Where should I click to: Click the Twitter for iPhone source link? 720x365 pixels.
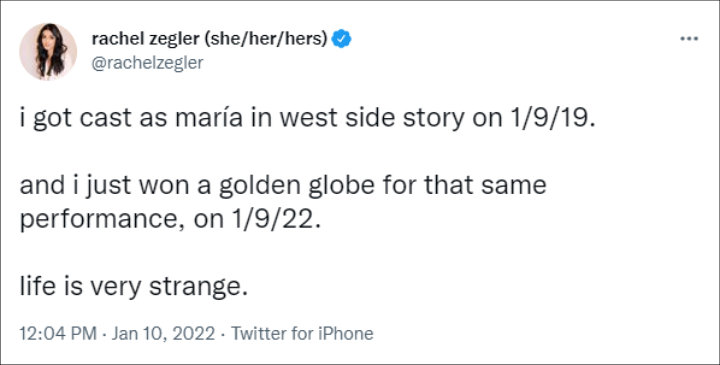(x=302, y=333)
